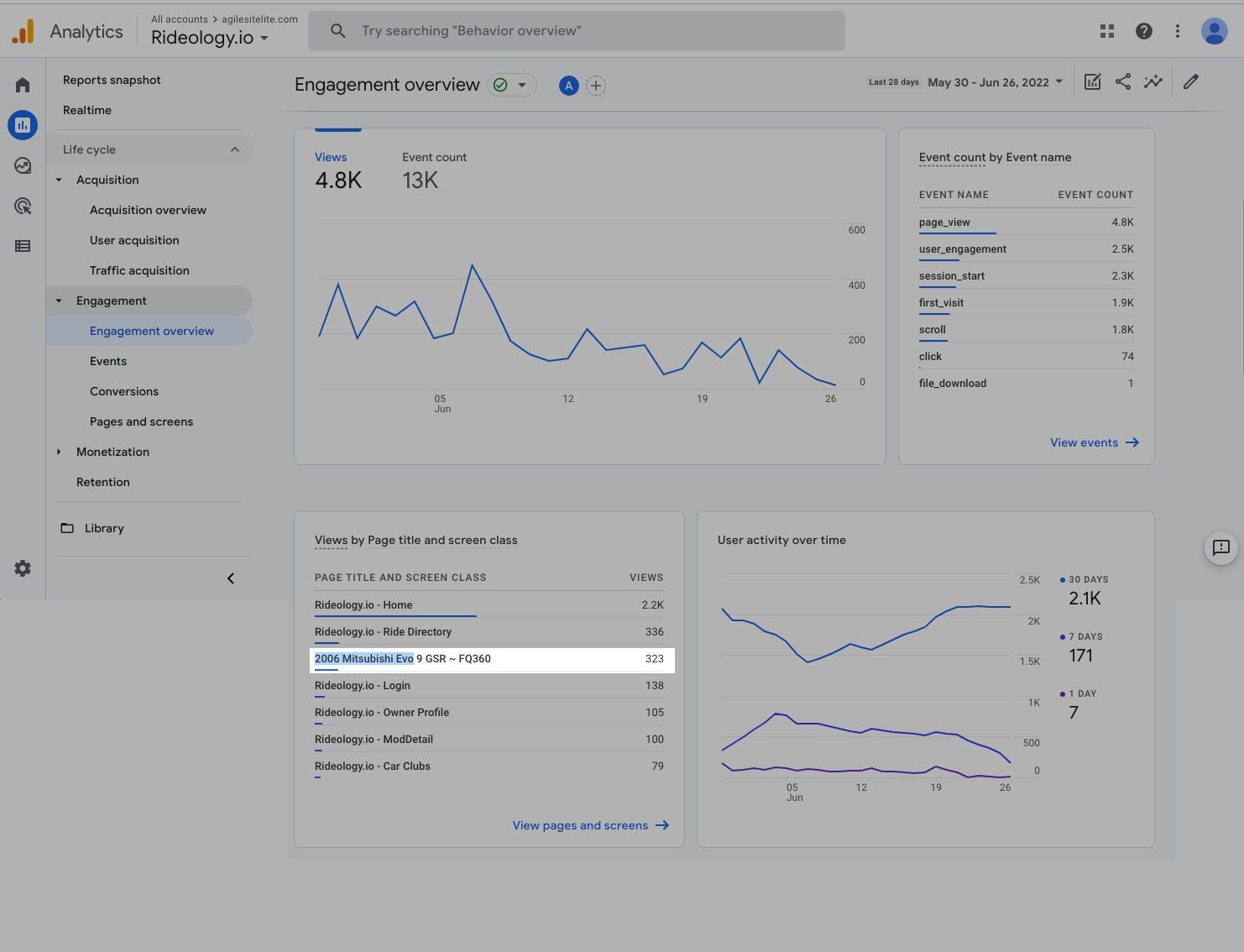The width and height of the screenshot is (1244, 952).
Task: Open Admin settings gear icon
Action: tap(23, 568)
